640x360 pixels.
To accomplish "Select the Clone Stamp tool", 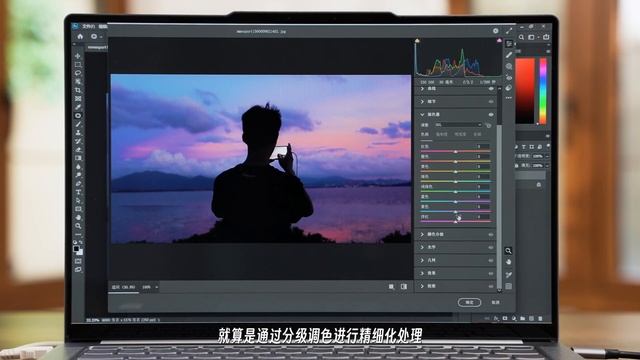I will click(x=78, y=133).
